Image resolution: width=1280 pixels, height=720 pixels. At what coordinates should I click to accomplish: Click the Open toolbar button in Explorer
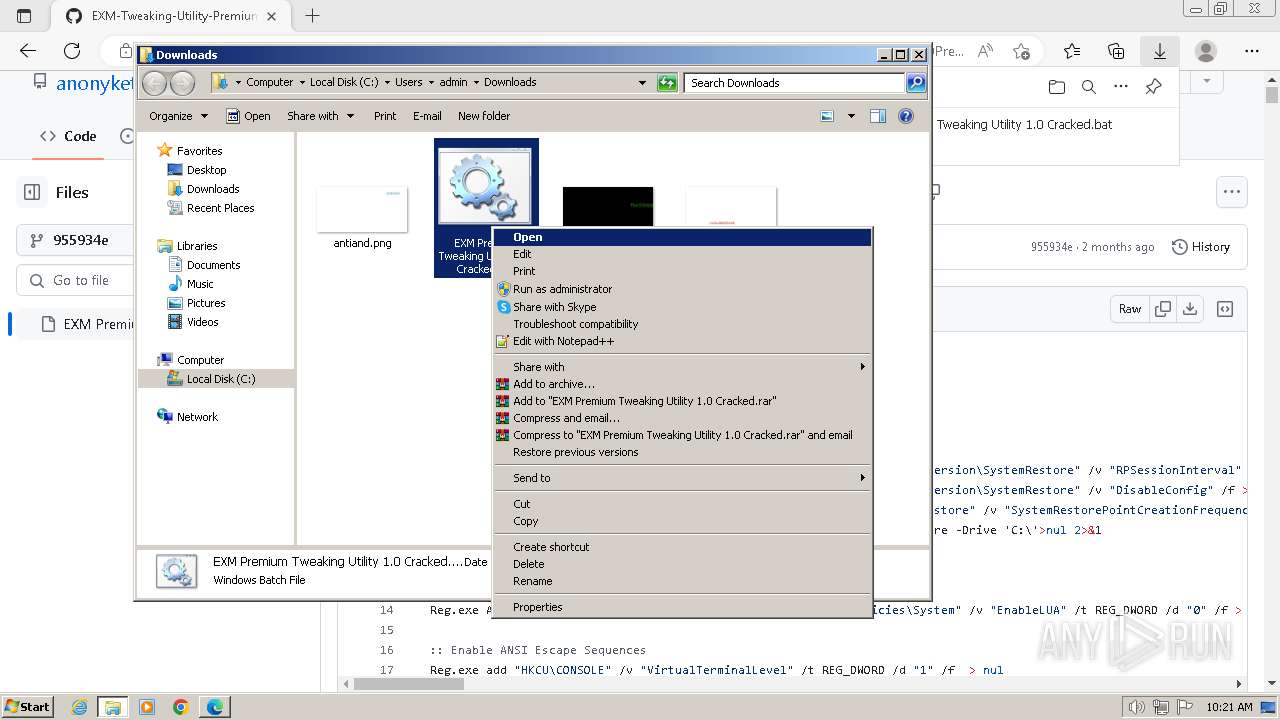pos(248,116)
